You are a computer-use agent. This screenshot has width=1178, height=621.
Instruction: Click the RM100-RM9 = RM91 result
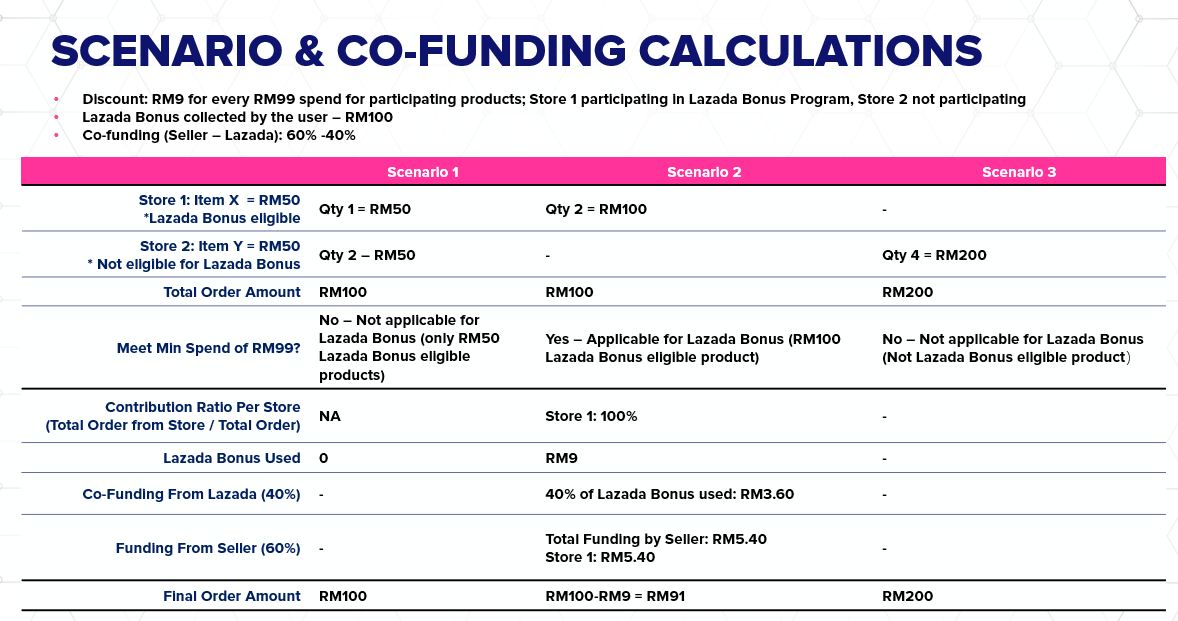pyautogui.click(x=615, y=596)
